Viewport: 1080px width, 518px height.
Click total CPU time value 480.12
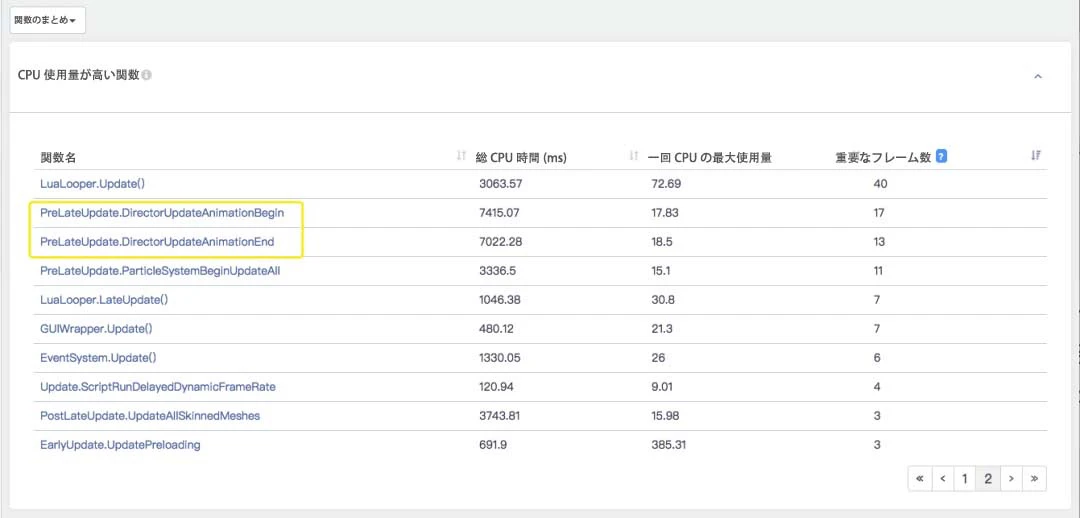[497, 329]
